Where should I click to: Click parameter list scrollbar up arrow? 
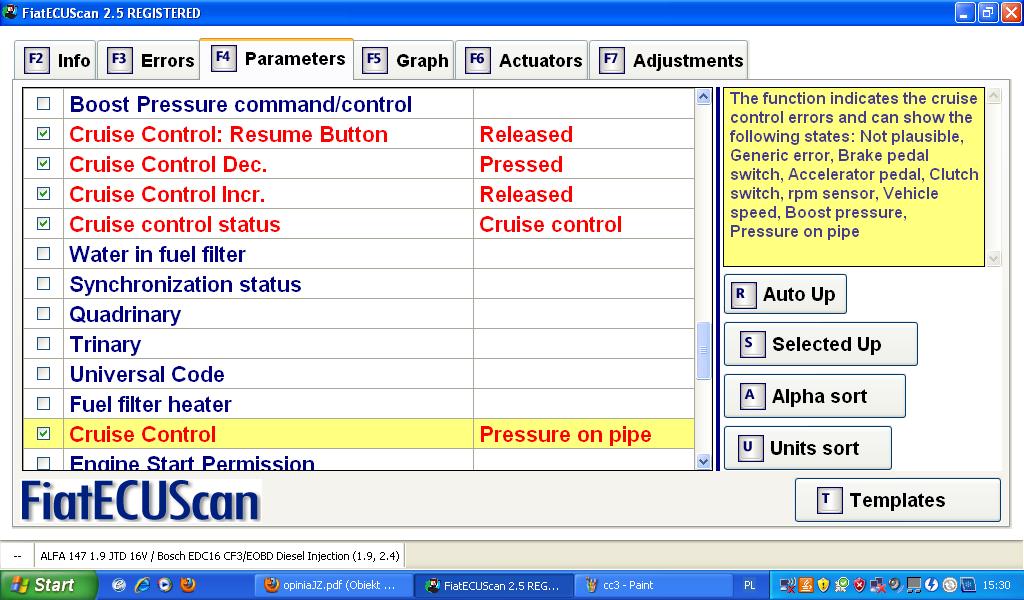pyautogui.click(x=703, y=97)
